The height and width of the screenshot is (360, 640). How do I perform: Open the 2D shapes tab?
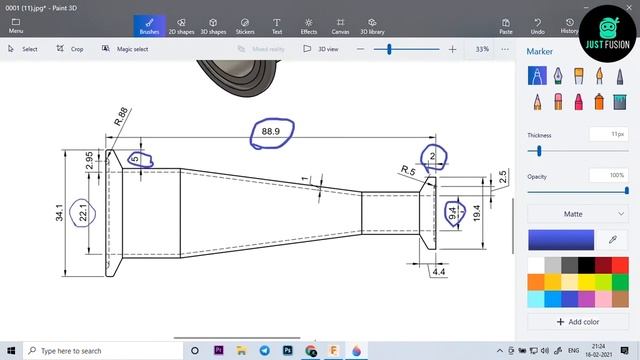coord(181,26)
